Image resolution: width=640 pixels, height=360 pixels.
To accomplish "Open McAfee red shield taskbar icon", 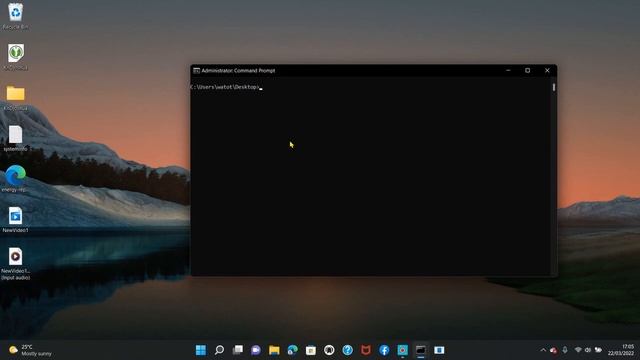I will point(366,350).
